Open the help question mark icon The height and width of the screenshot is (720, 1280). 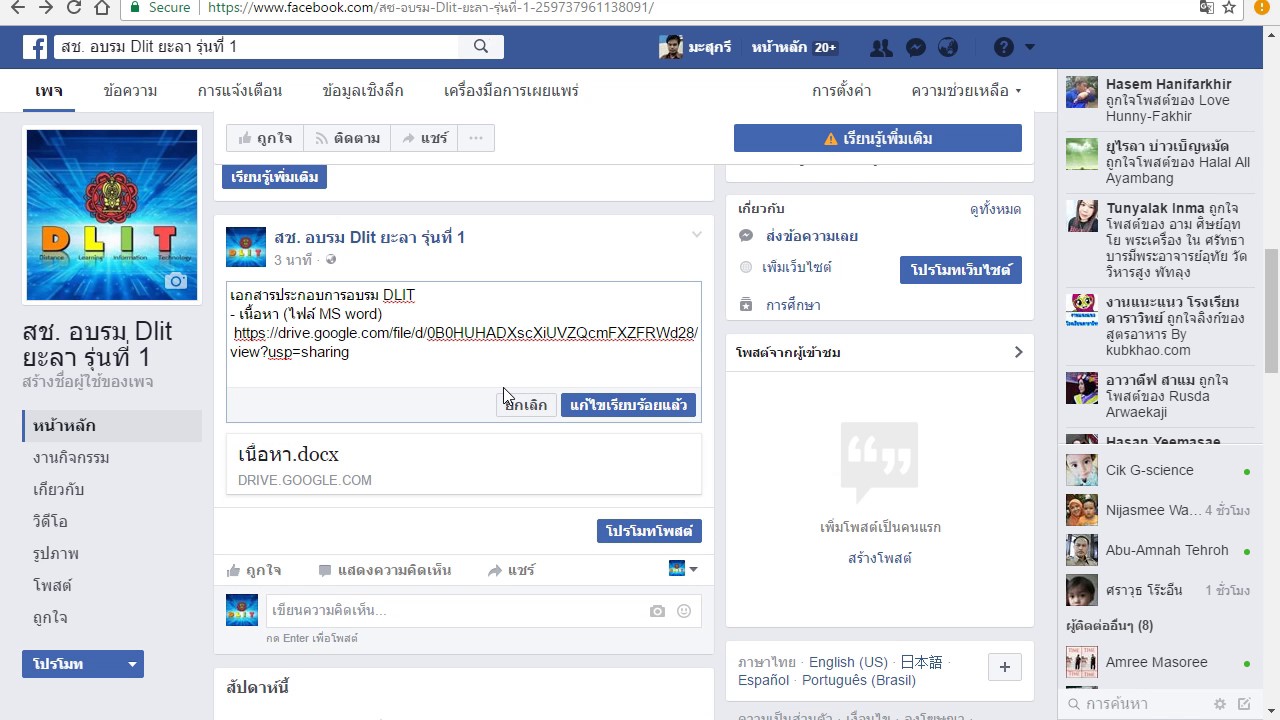pos(1004,47)
